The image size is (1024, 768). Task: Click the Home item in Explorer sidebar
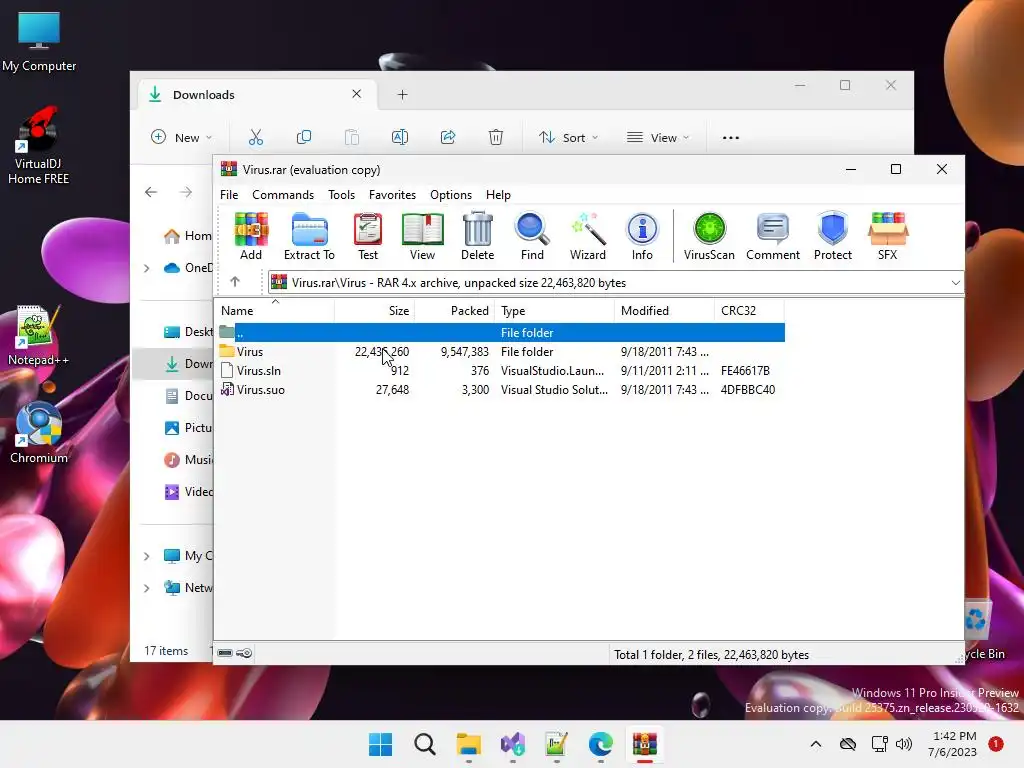tap(187, 236)
